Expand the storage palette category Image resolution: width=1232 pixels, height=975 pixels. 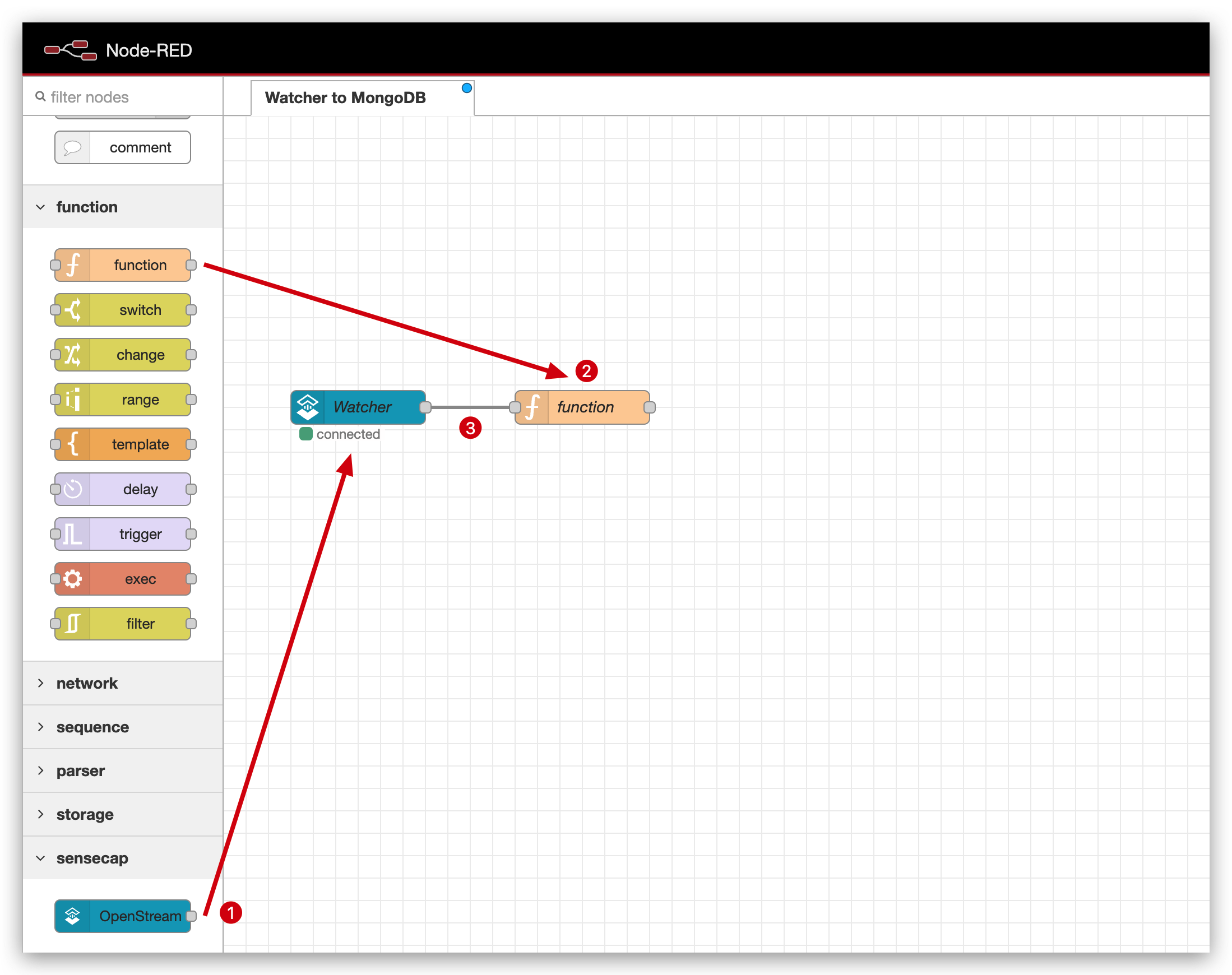click(123, 815)
